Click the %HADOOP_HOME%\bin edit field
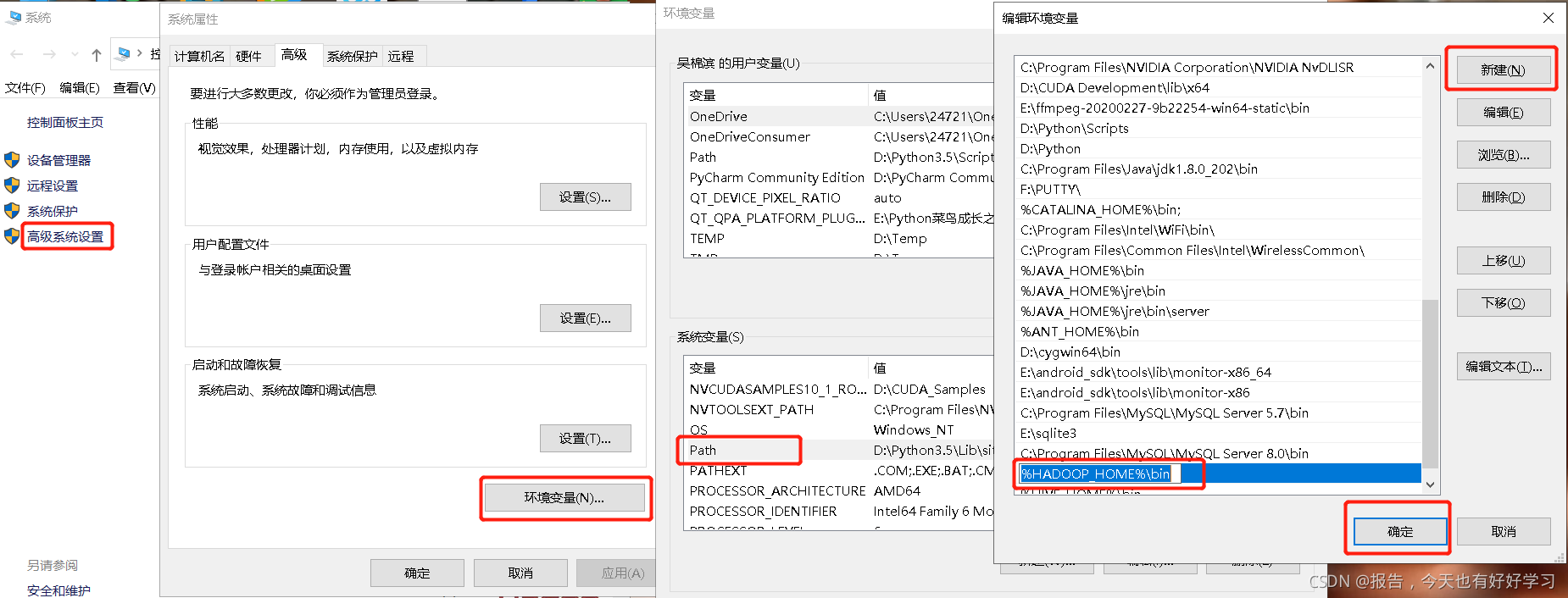Screen dimensions: 1568x598 [x=1098, y=473]
